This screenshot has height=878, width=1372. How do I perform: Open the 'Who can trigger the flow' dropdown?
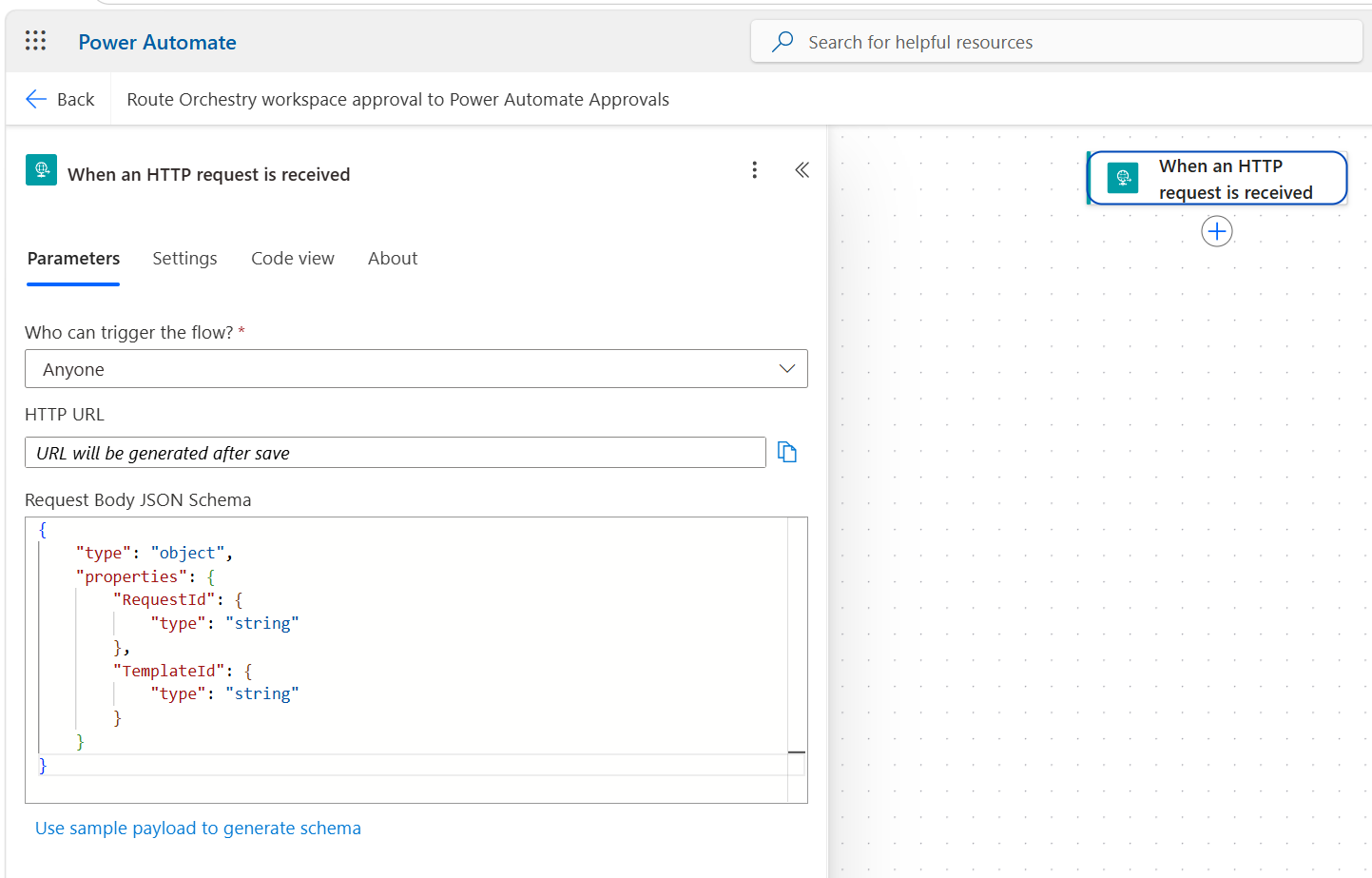pyautogui.click(x=416, y=369)
